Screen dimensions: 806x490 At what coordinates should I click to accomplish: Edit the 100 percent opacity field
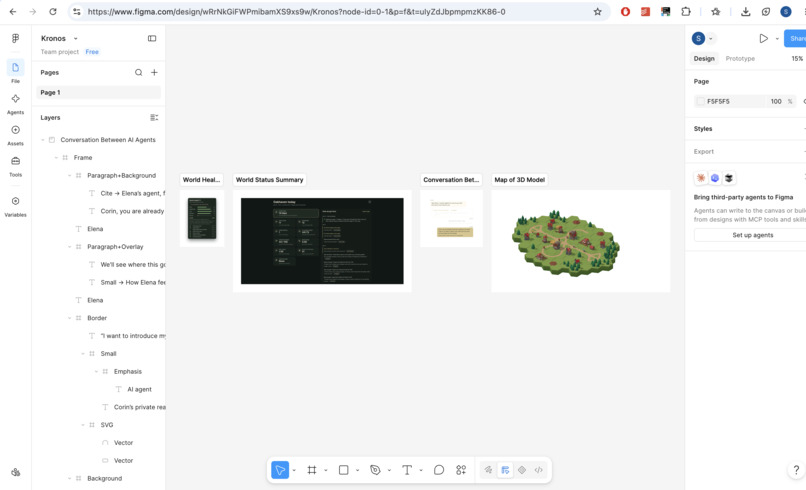click(x=776, y=101)
